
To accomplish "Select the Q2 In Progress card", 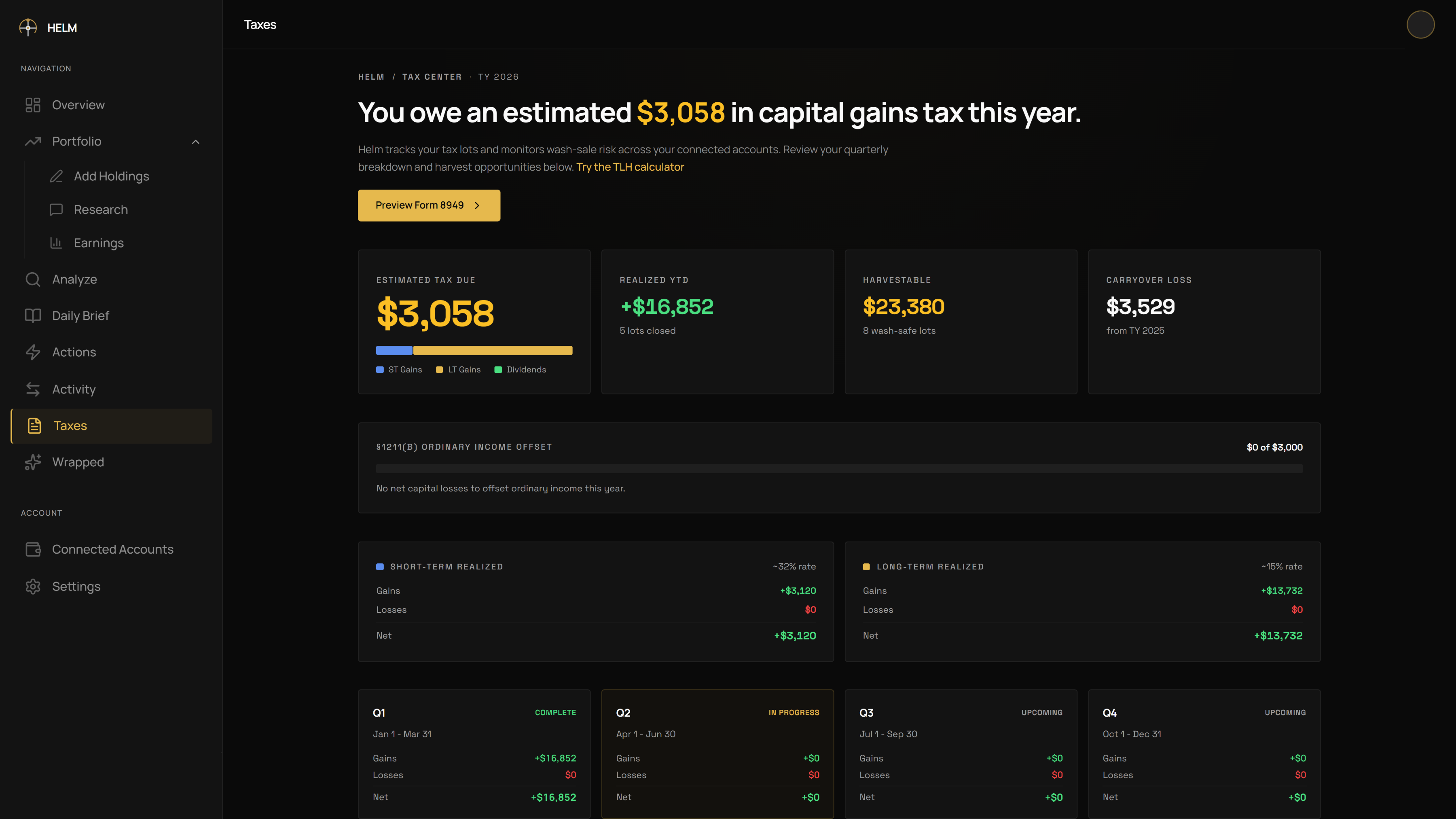I will (717, 754).
